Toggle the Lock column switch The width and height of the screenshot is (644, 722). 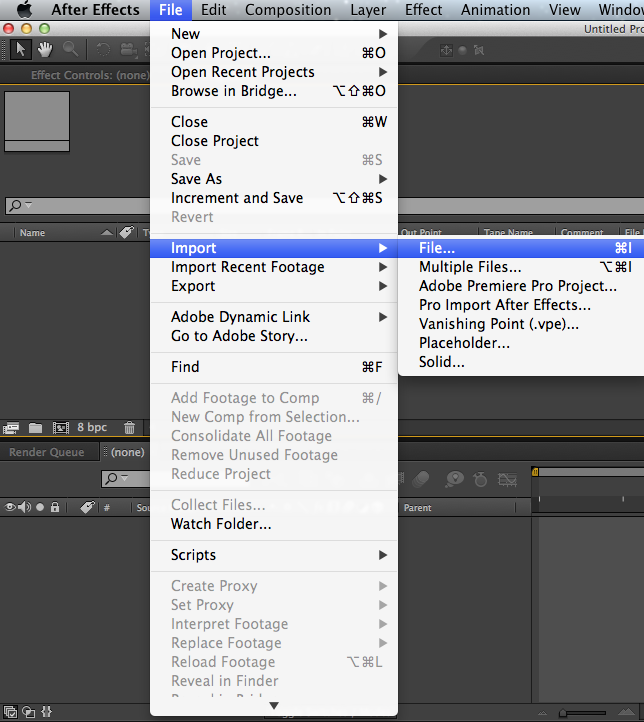point(55,507)
